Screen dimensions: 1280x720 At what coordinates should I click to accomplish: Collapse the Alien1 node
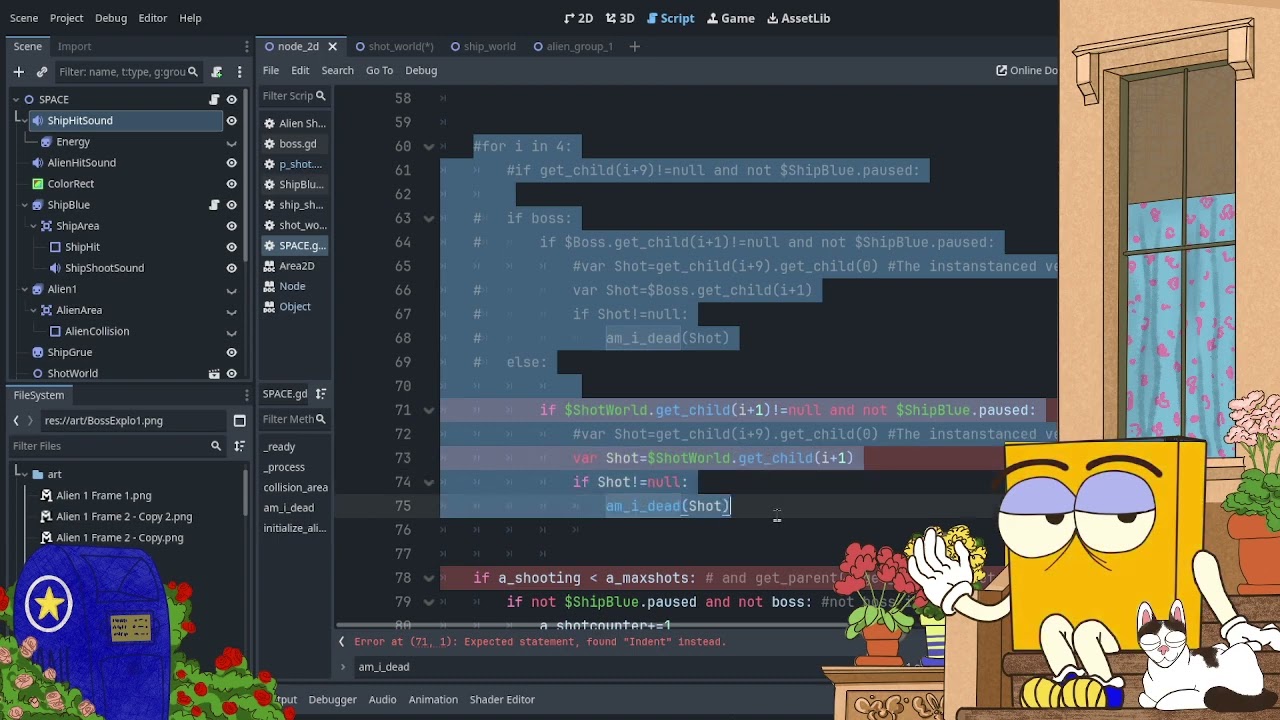[x=24, y=290]
